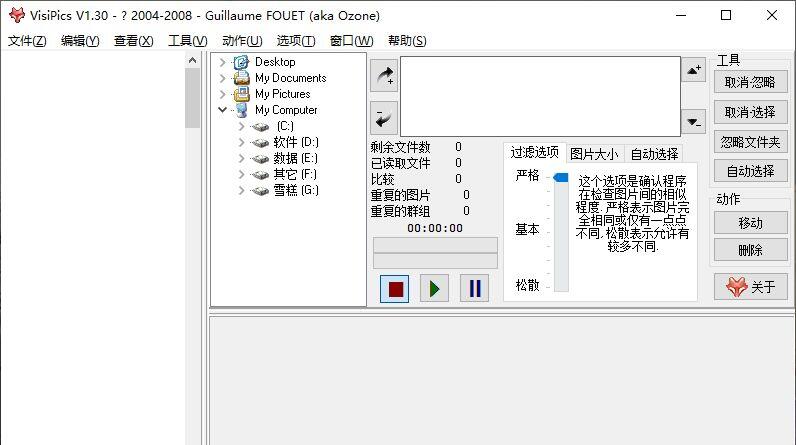Click the empty folder list box
Image resolution: width=796 pixels, height=445 pixels.
[540, 96]
